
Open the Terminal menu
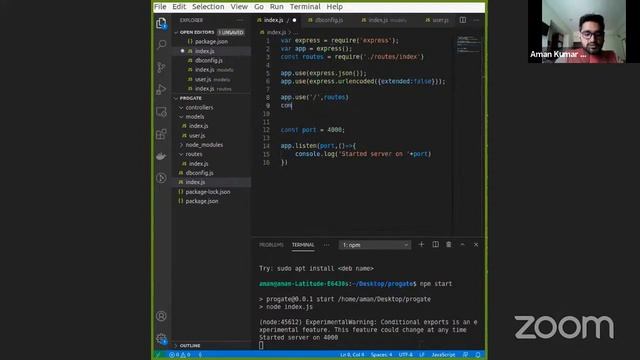point(305,7)
